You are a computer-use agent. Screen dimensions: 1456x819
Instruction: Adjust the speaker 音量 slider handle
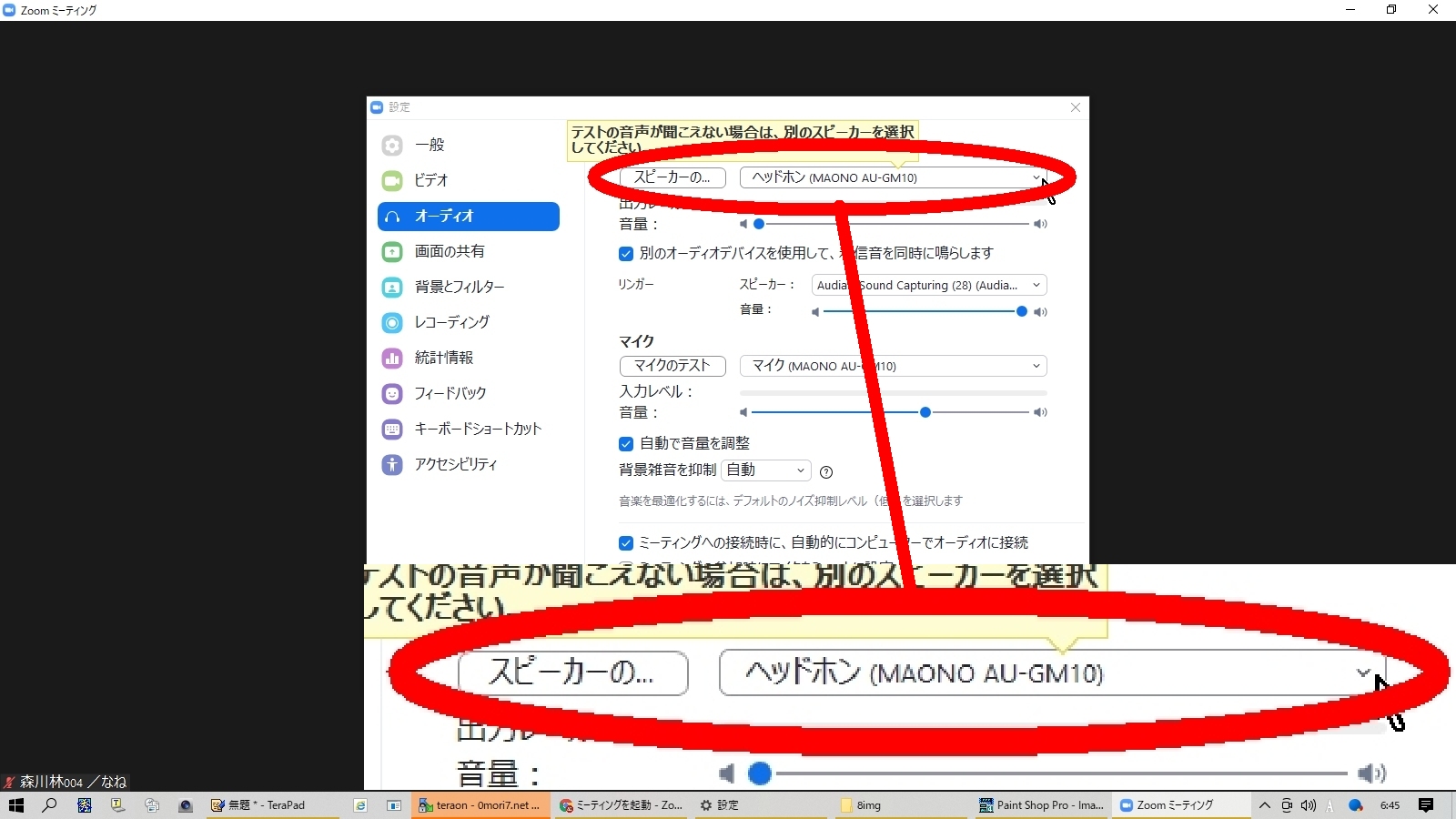(759, 224)
